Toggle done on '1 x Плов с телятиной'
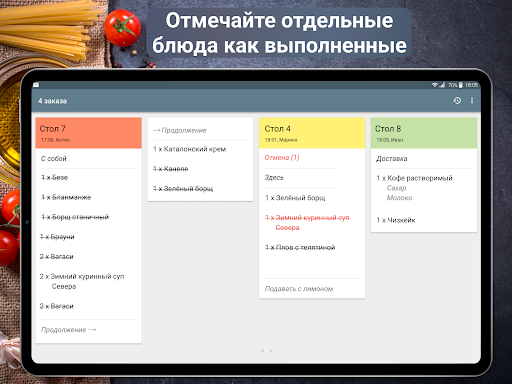512x384 pixels. [300, 247]
